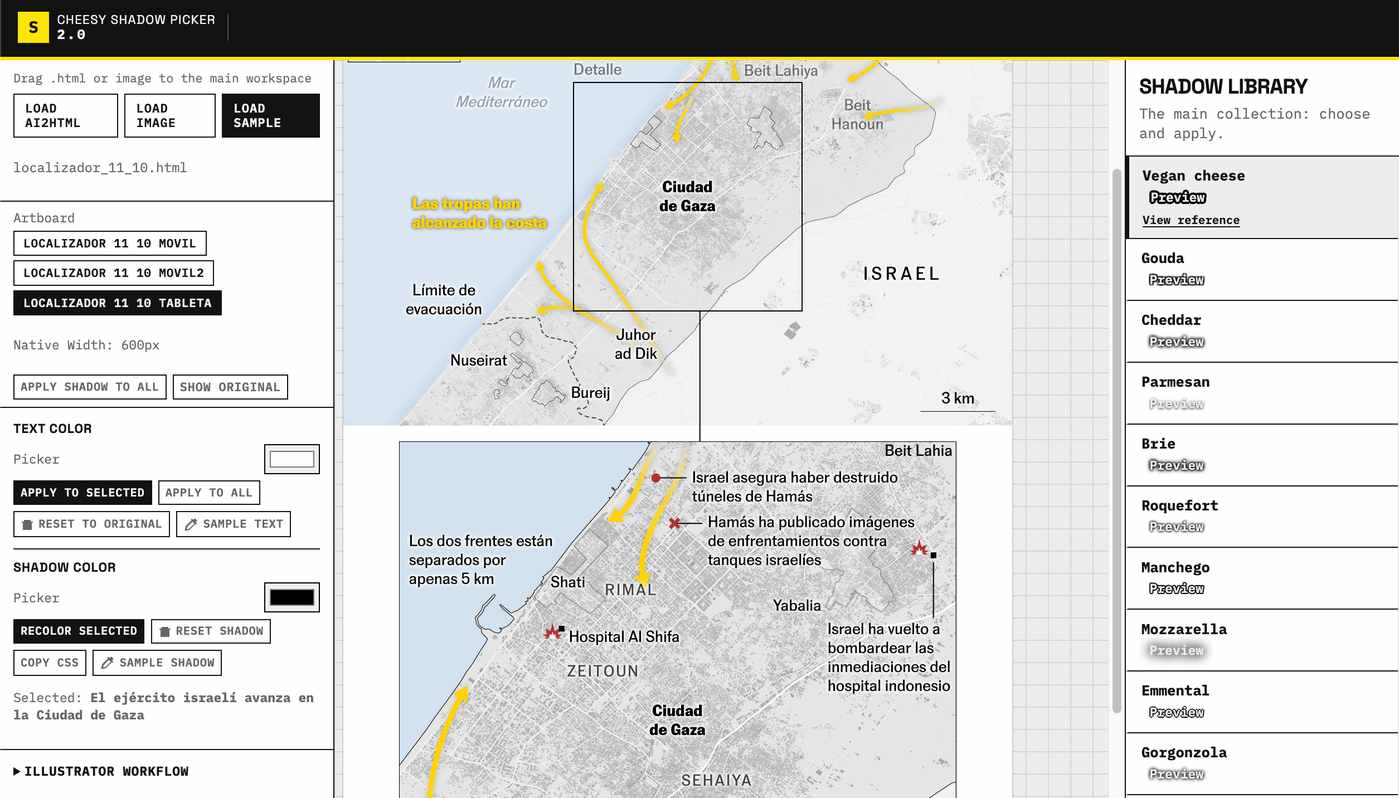The height and width of the screenshot is (798, 1399).
Task: Select the 'Juhor ad Dik' label
Action: pyautogui.click(x=636, y=344)
